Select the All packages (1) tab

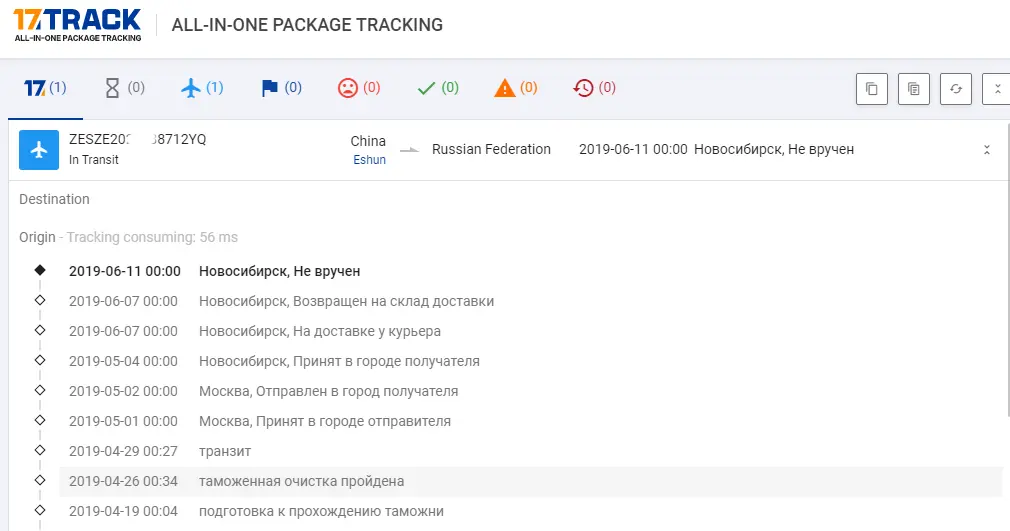pyautogui.click(x=45, y=88)
